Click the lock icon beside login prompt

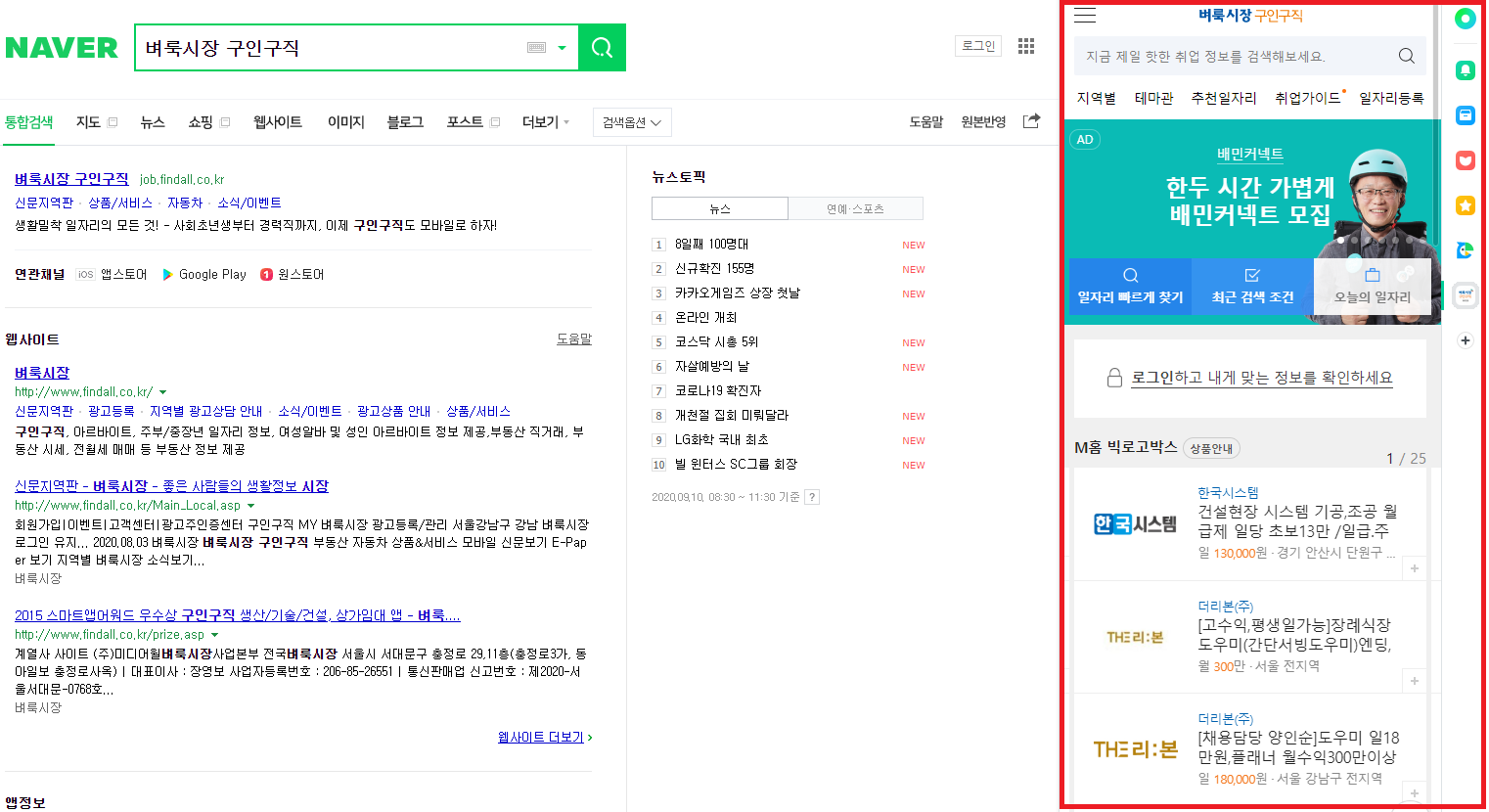point(1114,378)
